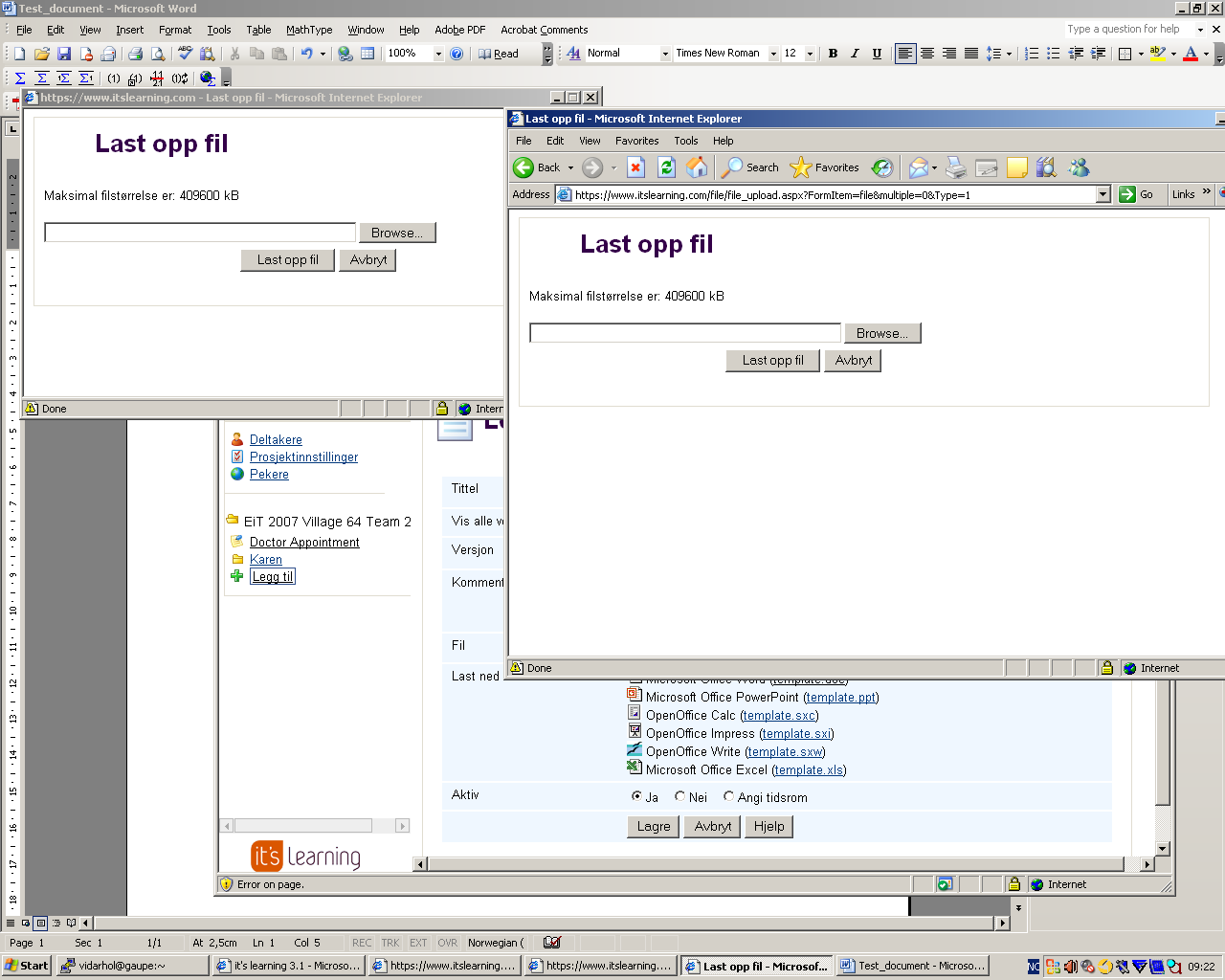Open the Style dropdown showing Normal
This screenshot has height=980, width=1225.
(x=665, y=54)
